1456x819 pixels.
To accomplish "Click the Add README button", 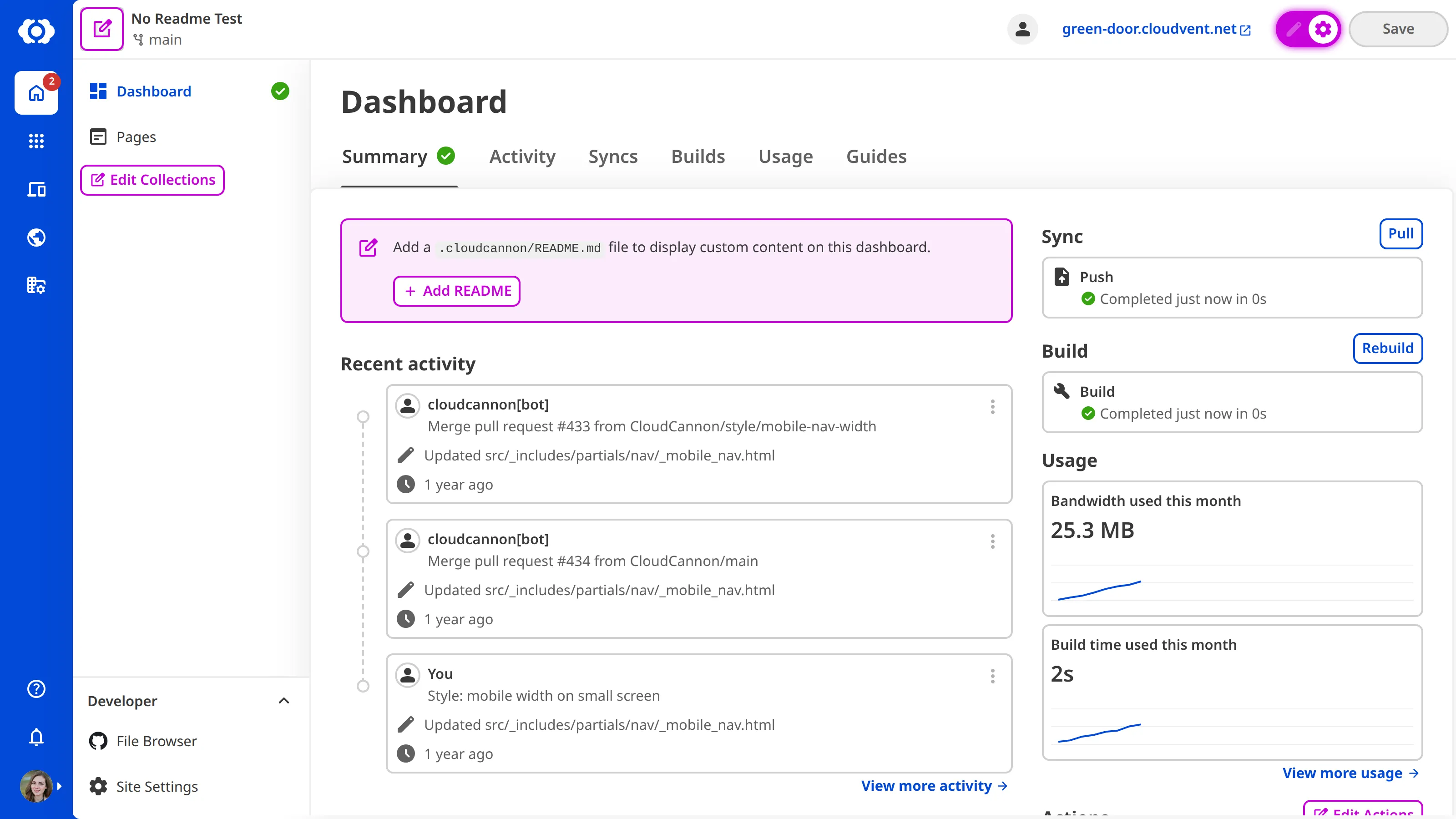I will tap(457, 291).
